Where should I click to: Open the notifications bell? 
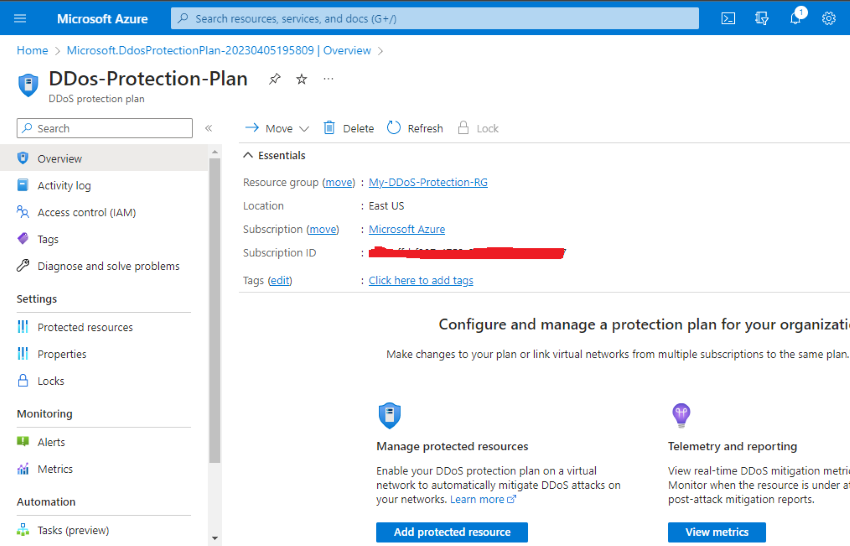coord(795,18)
